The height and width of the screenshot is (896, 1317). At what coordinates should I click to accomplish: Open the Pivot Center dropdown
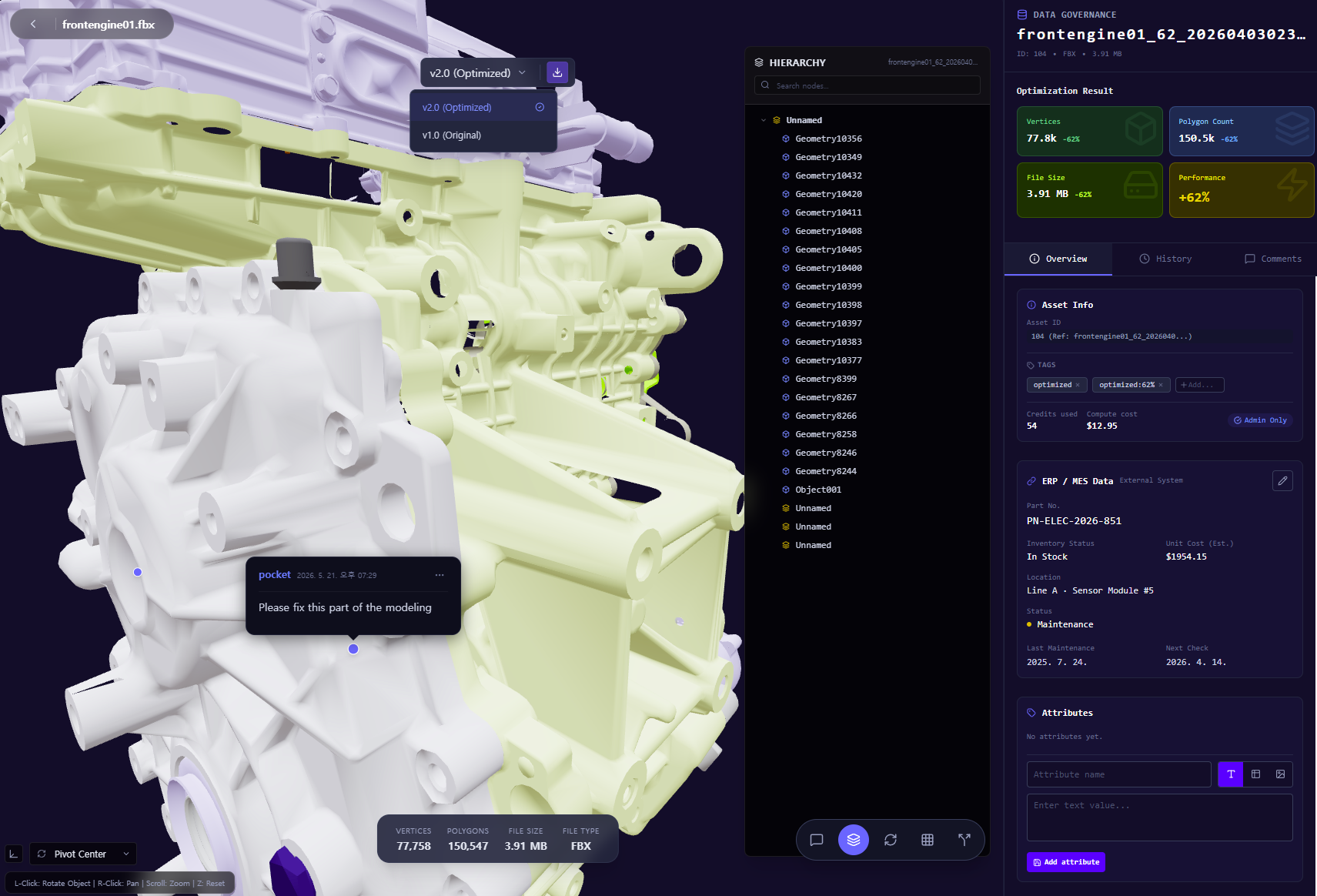(83, 854)
